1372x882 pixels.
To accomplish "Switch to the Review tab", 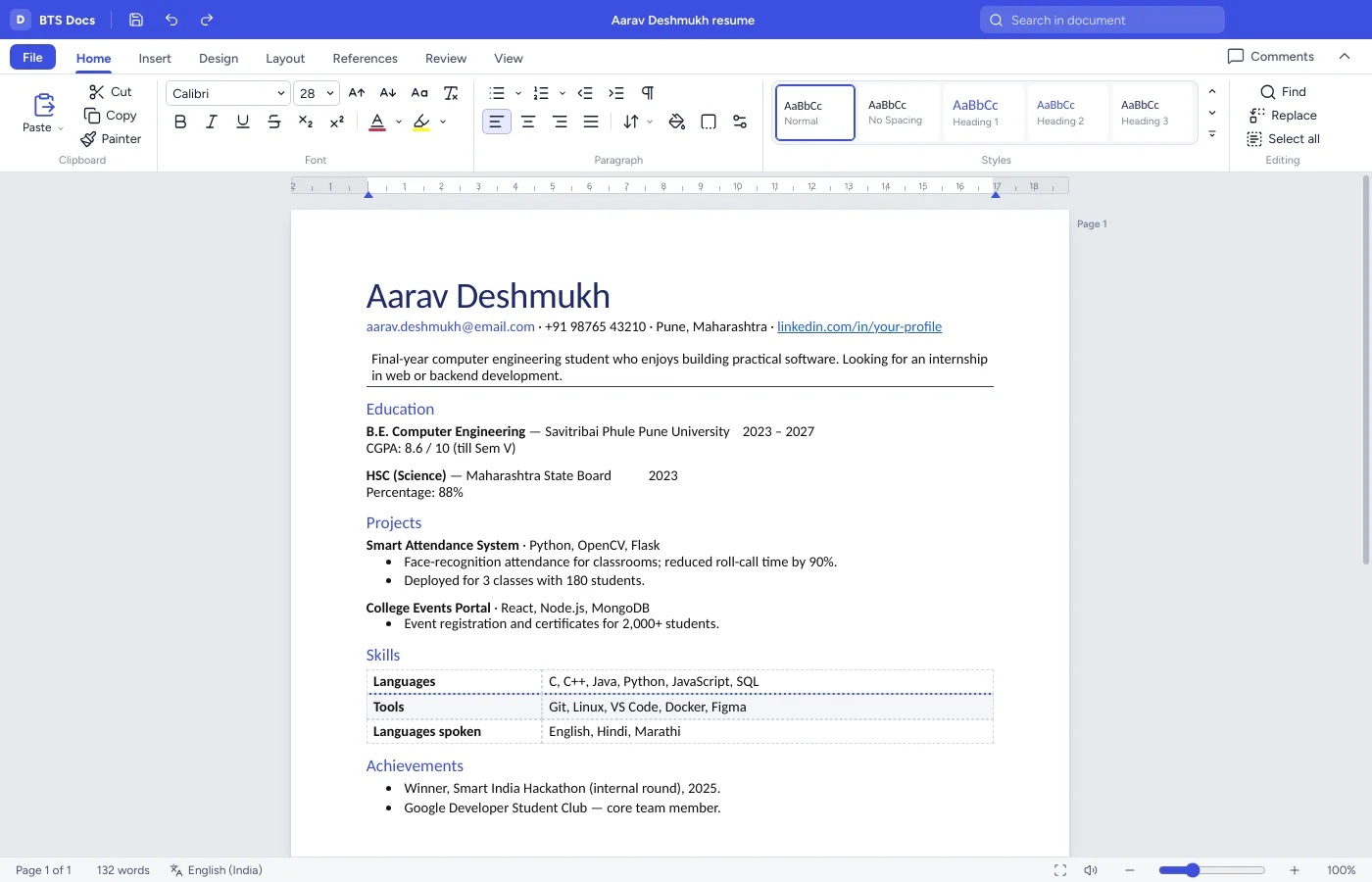I will coord(446,59).
